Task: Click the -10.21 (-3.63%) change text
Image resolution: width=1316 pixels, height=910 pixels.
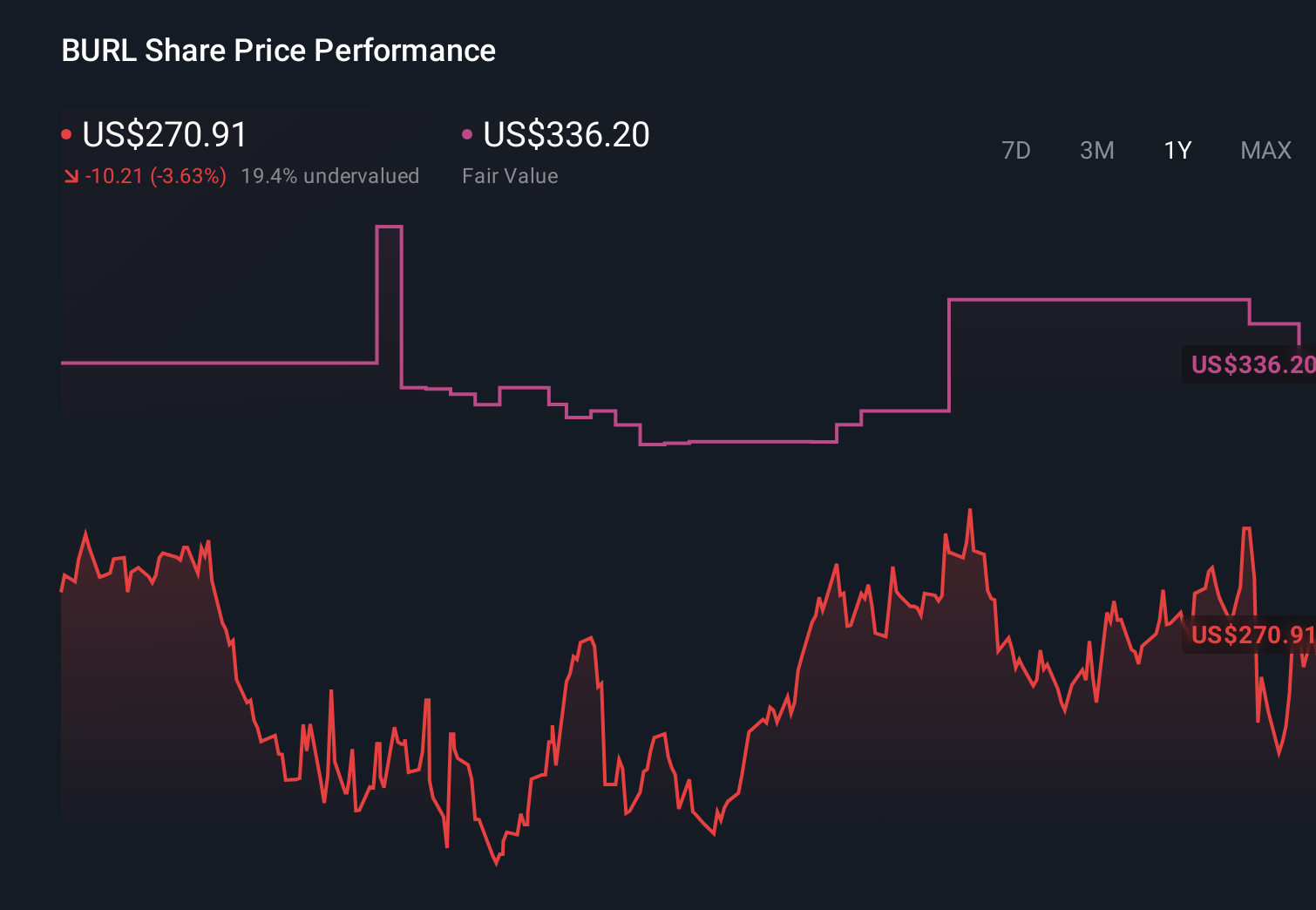Action: (155, 176)
